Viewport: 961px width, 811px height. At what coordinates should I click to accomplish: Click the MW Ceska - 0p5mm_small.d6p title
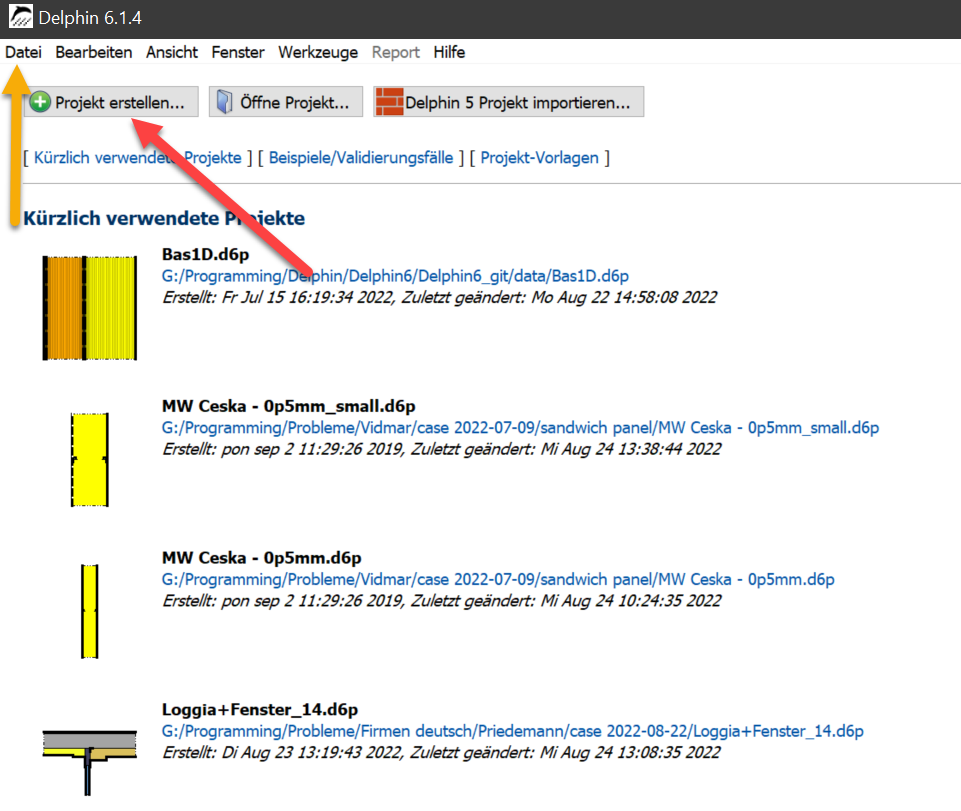[289, 406]
